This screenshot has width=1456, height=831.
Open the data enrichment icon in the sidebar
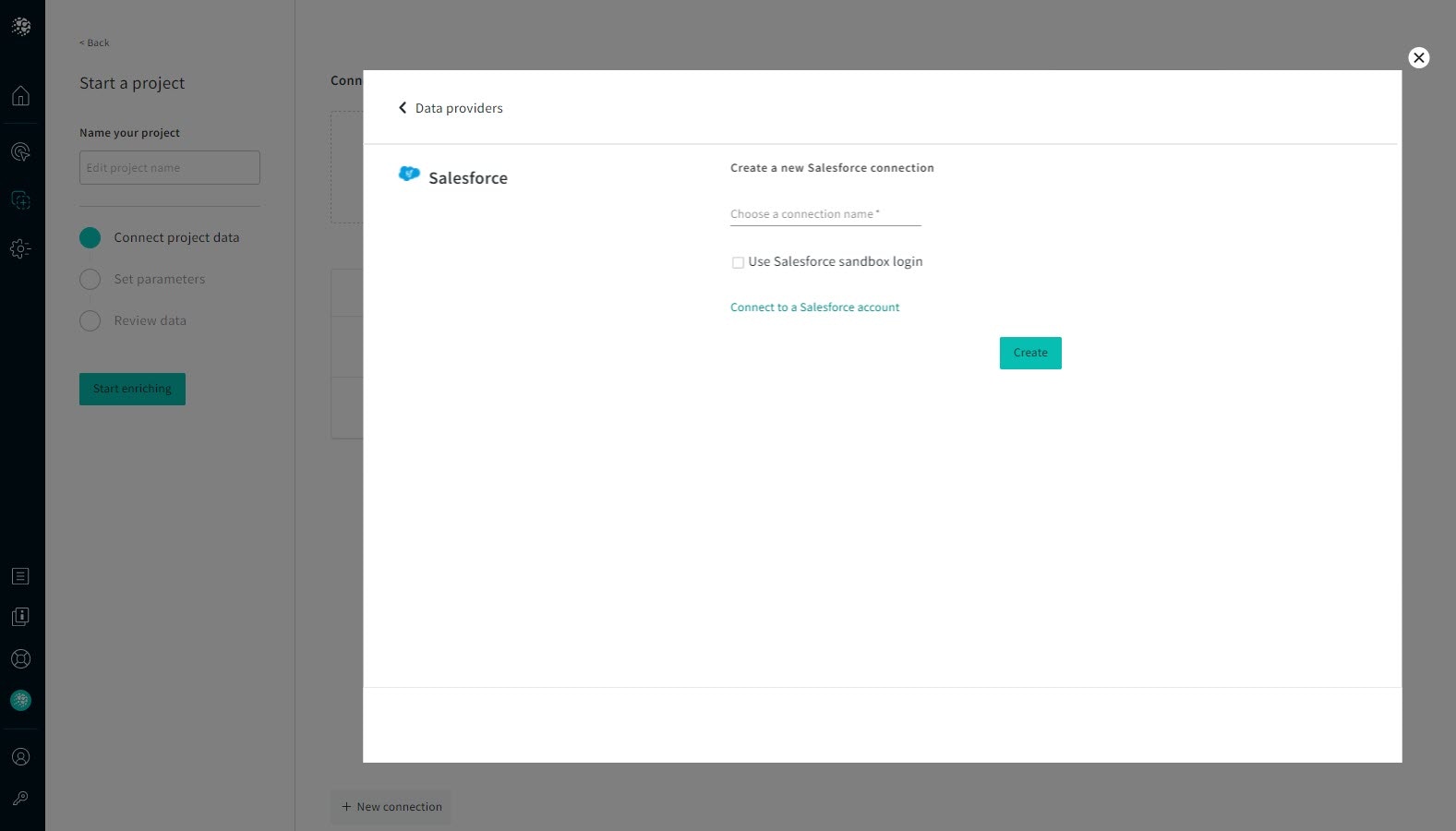(x=20, y=200)
